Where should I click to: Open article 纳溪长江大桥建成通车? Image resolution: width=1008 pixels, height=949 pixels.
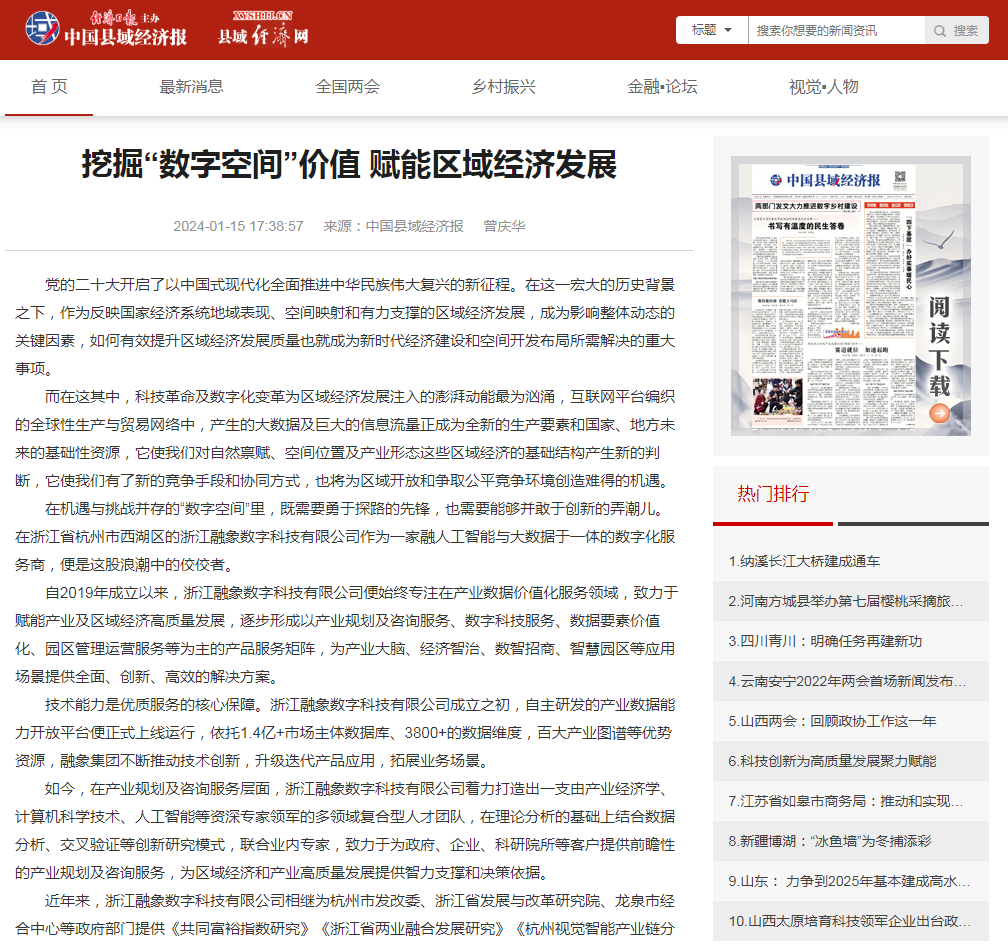coord(804,561)
